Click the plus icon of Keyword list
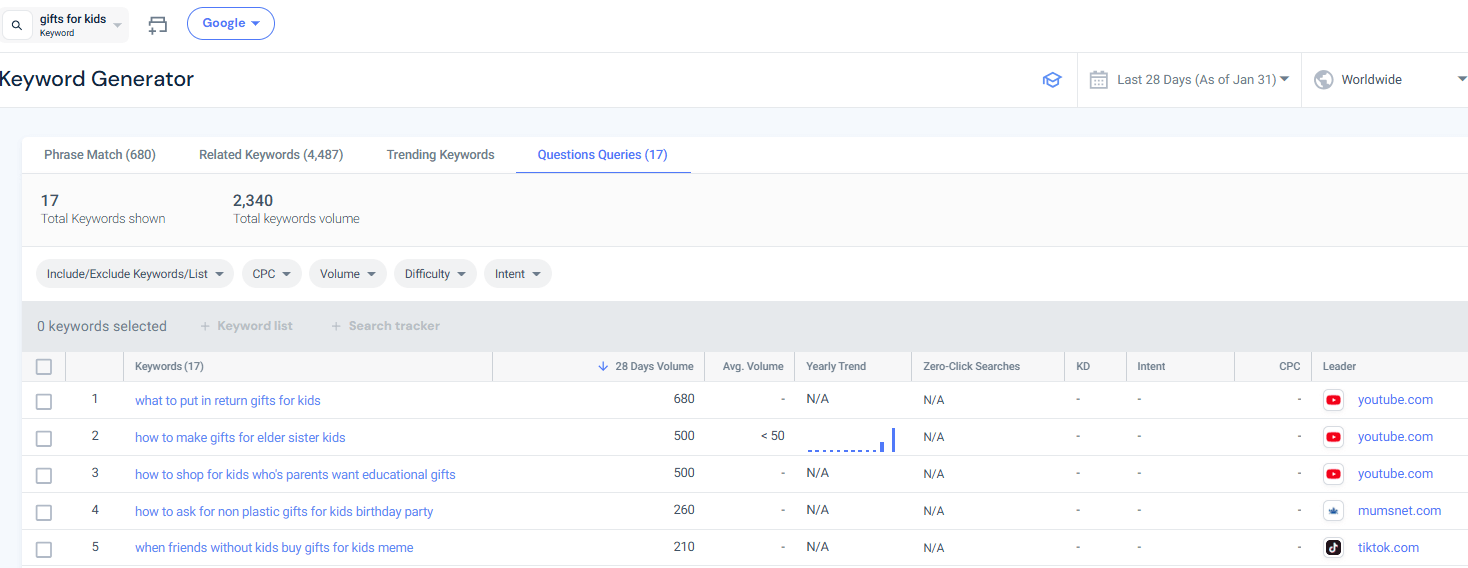1468x568 pixels. pyautogui.click(x=205, y=326)
